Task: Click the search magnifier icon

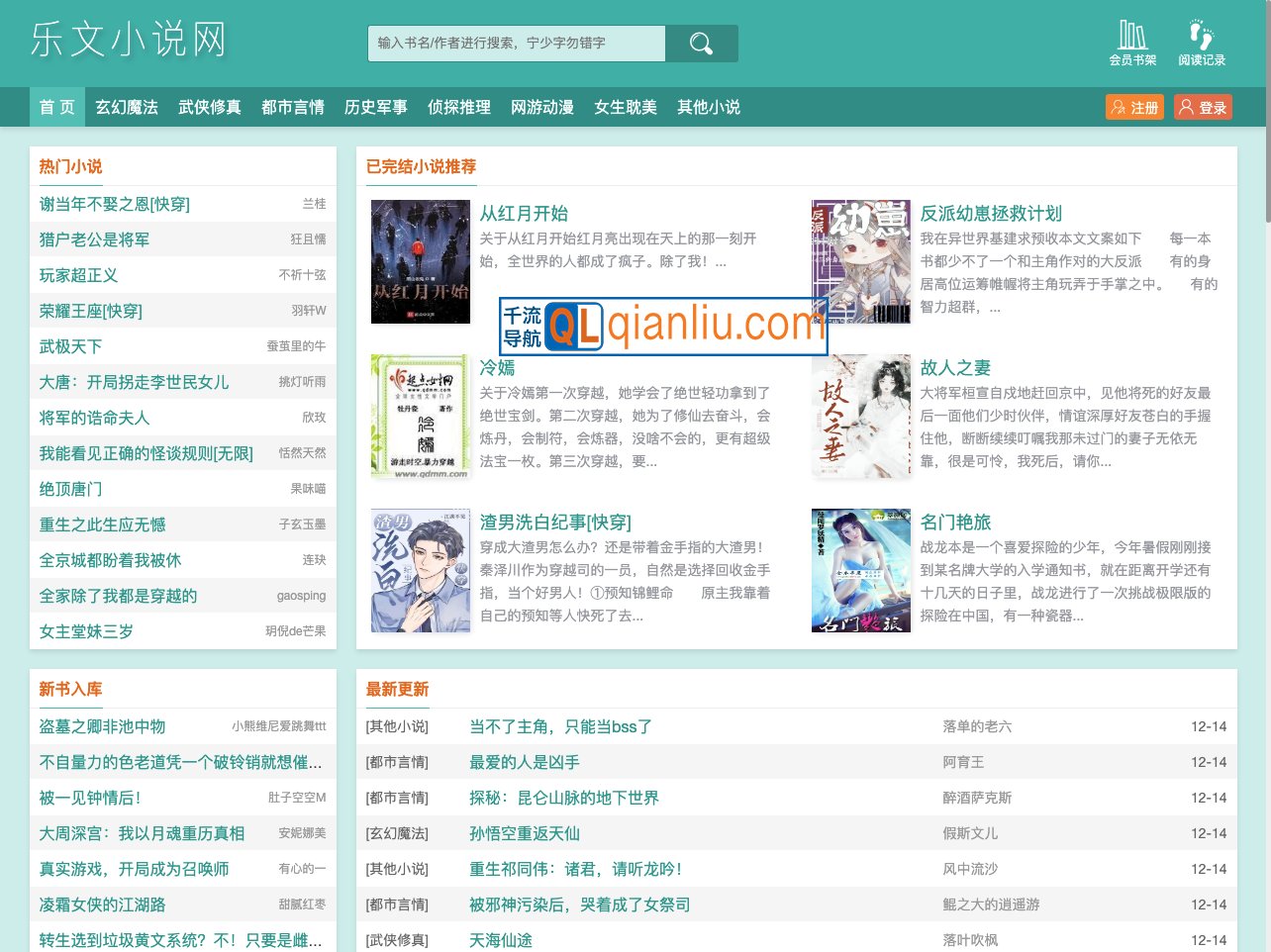Action: [x=701, y=44]
